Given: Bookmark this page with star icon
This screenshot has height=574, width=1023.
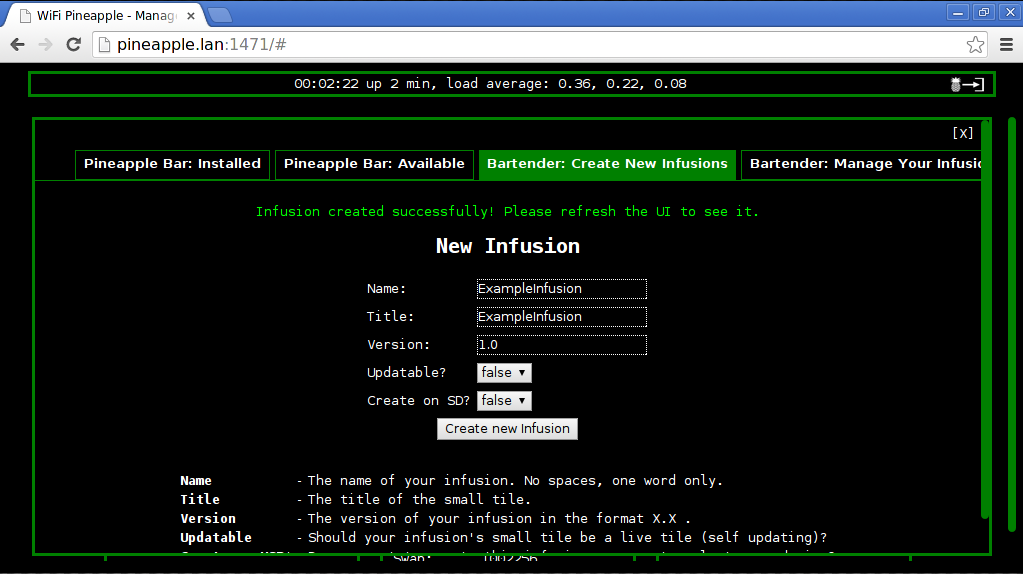Looking at the screenshot, I should pos(975,44).
